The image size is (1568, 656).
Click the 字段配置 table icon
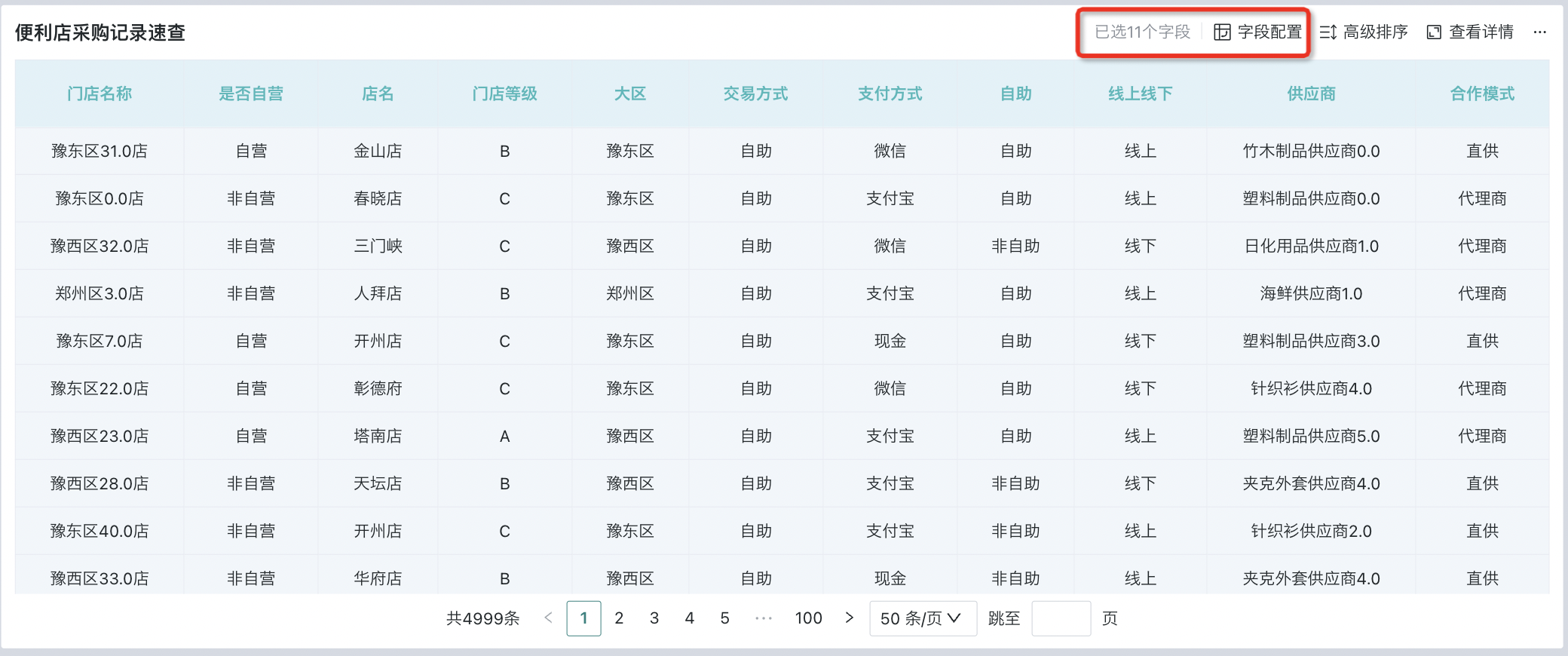point(1222,32)
